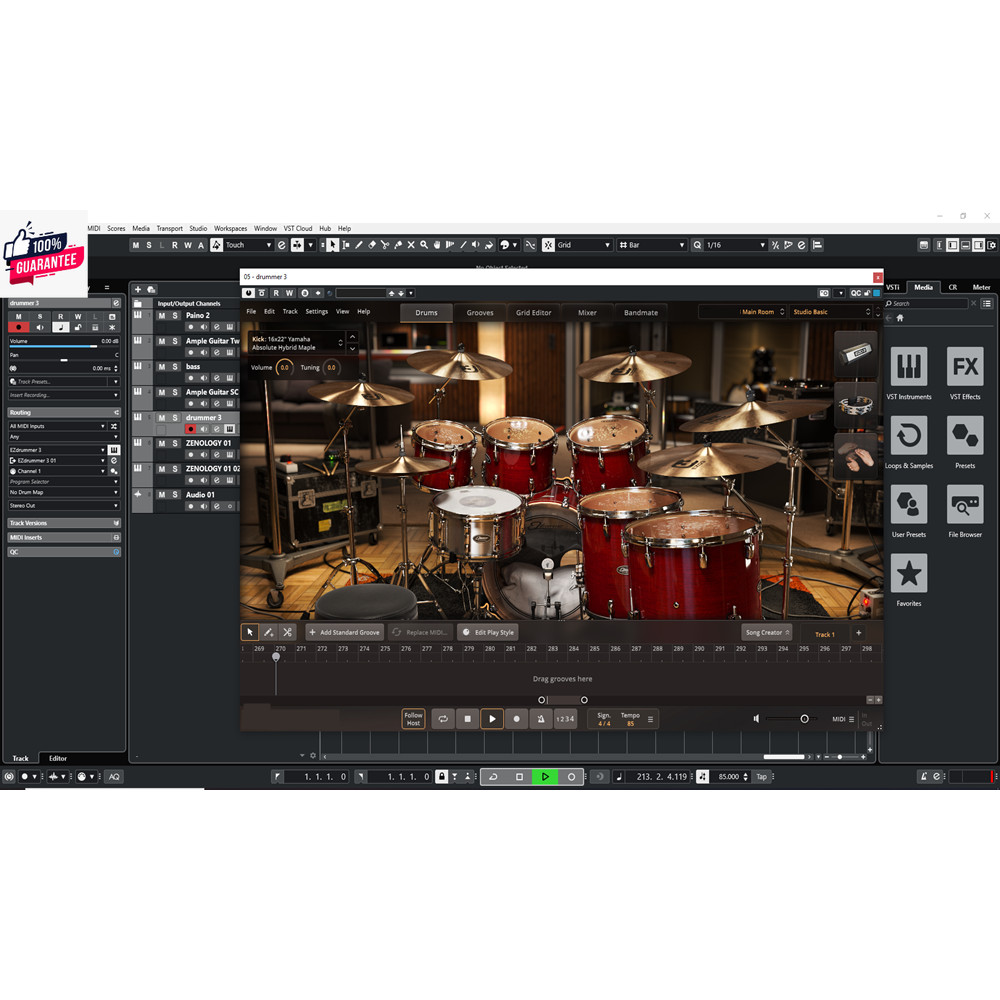Switch to the Mixer tab in EZdrummer
The width and height of the screenshot is (1000, 1000).
pyautogui.click(x=587, y=312)
